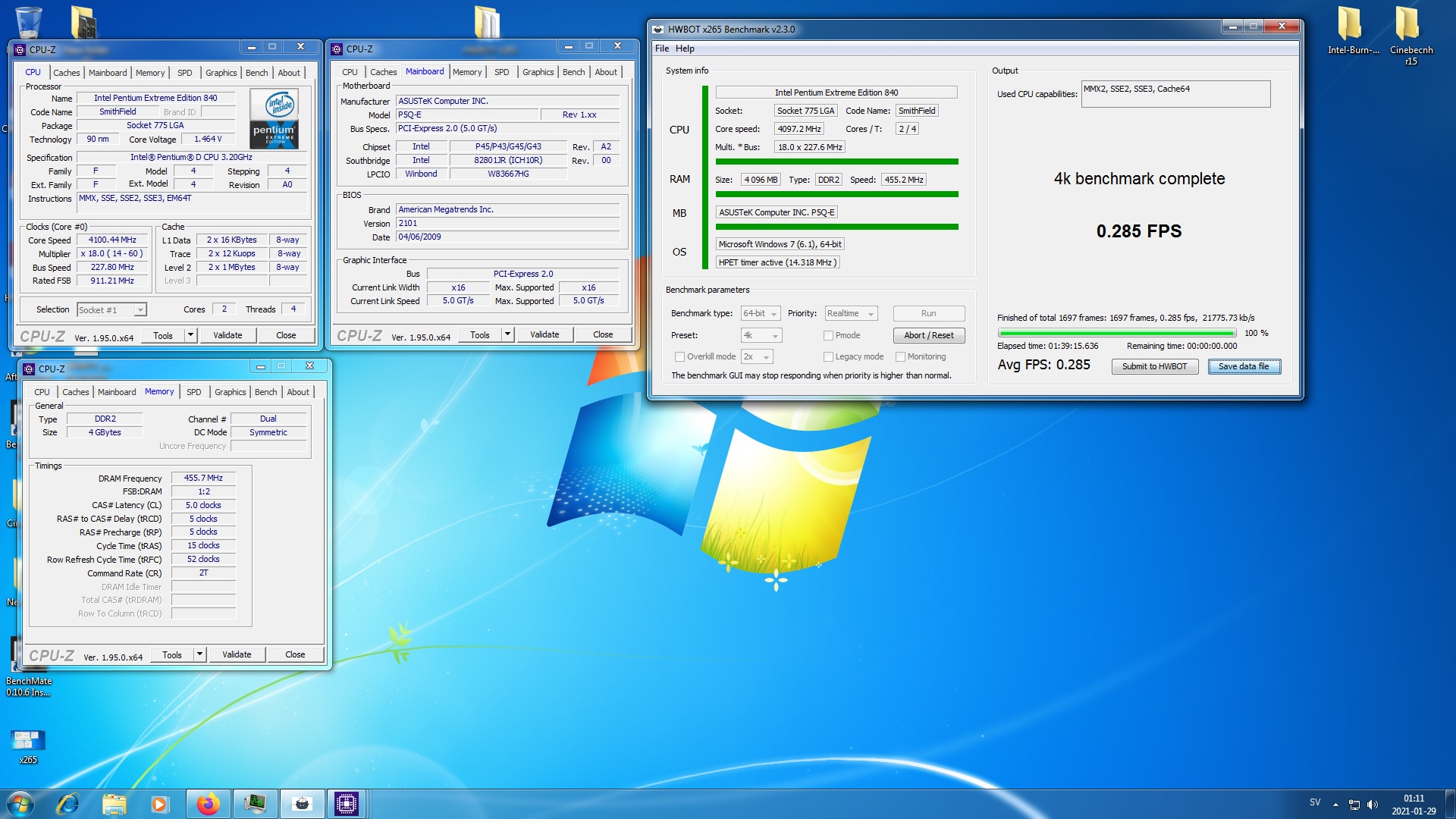Click the CPU-Z title bar icon of the CPU window
The image size is (1456, 819).
point(20,49)
